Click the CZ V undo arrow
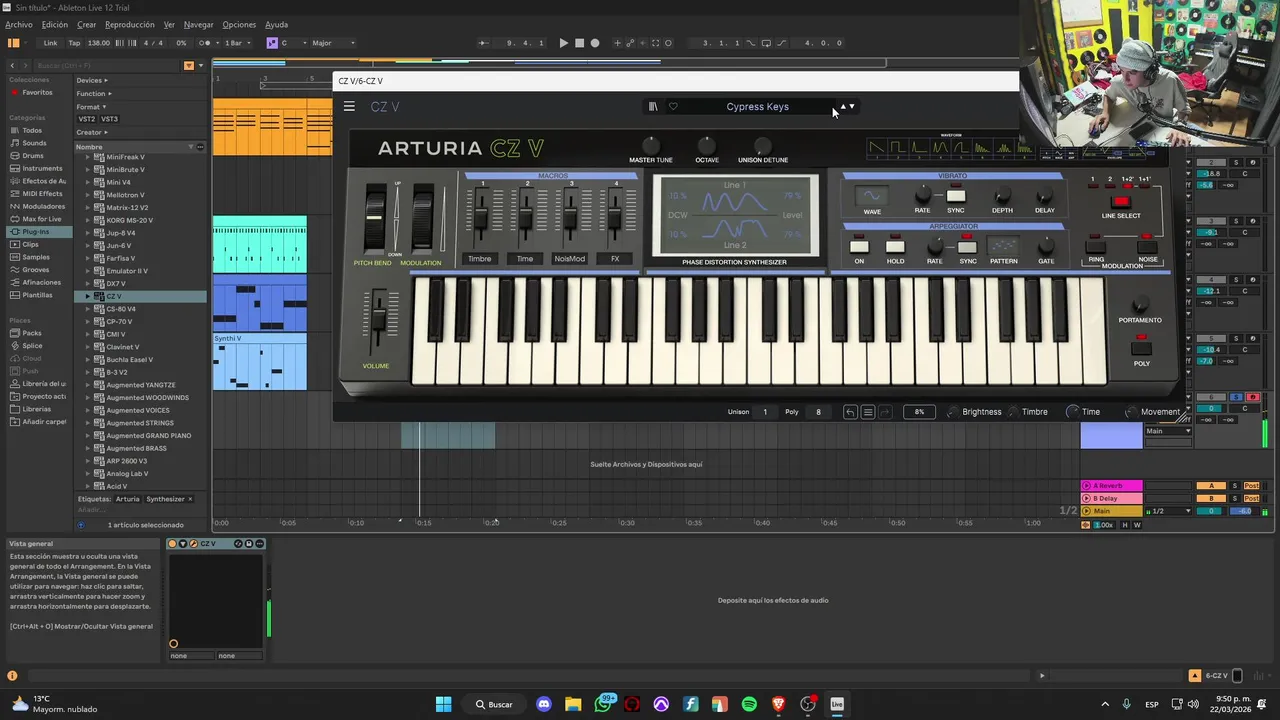 [x=850, y=412]
